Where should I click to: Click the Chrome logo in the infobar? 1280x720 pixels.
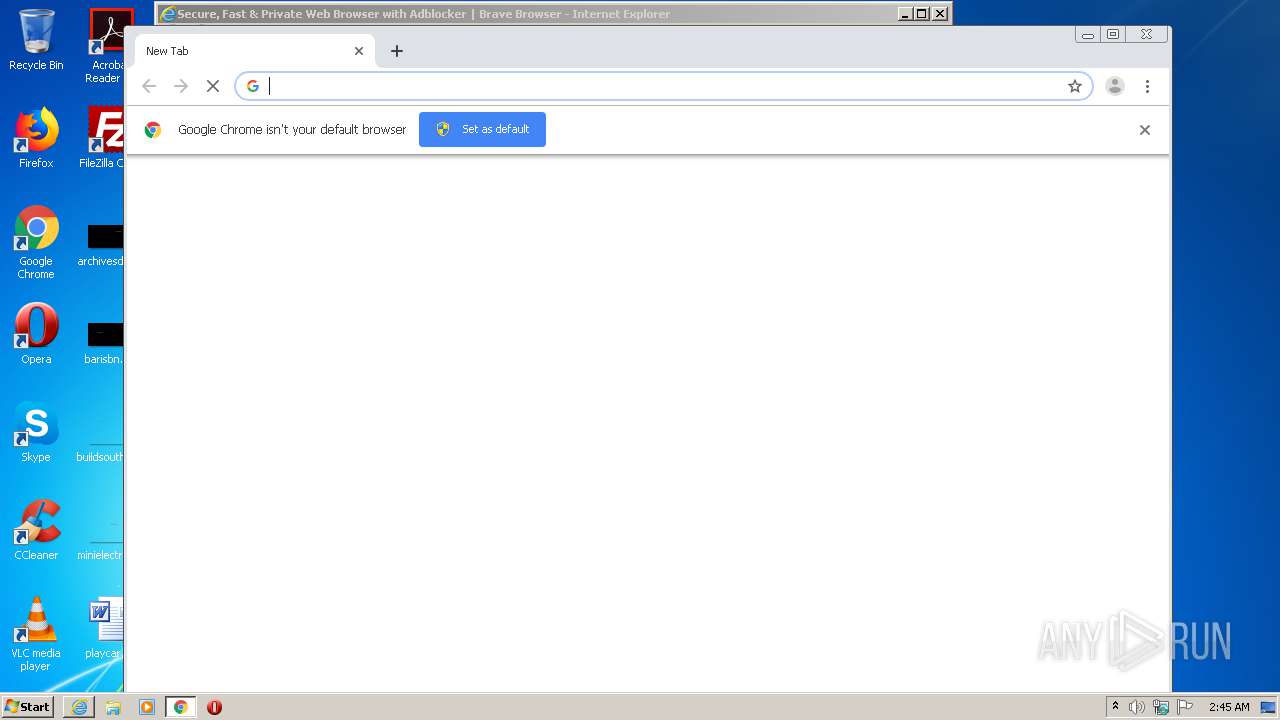[153, 130]
